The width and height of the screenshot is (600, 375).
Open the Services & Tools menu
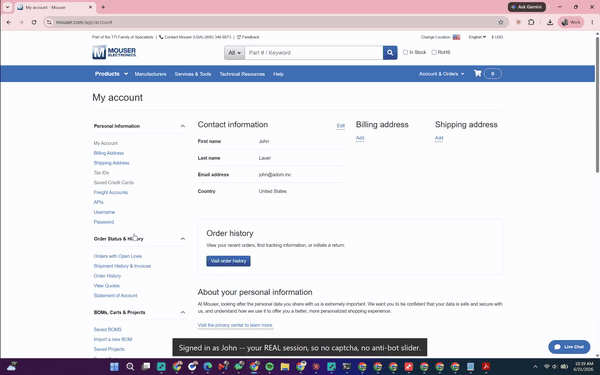(x=193, y=74)
